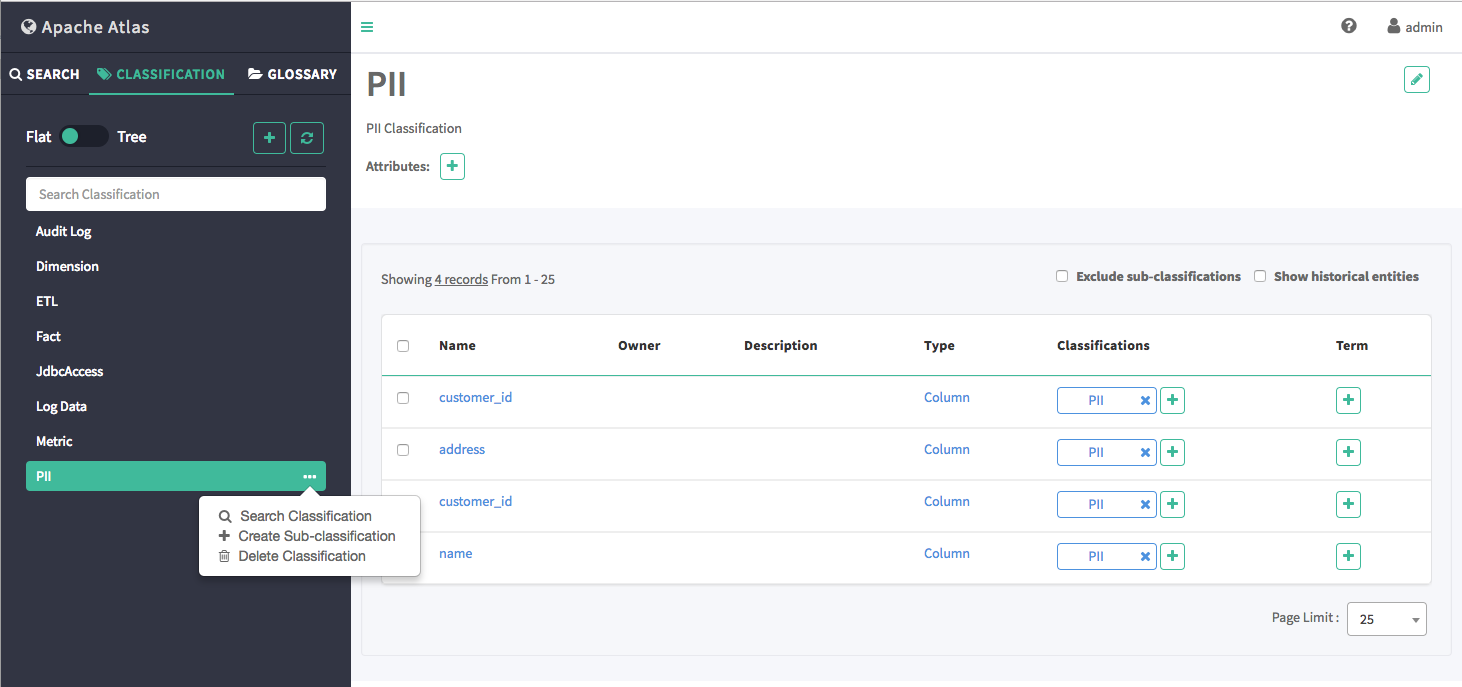Add classification to the address row
This screenshot has width=1462, height=687.
pos(1173,452)
